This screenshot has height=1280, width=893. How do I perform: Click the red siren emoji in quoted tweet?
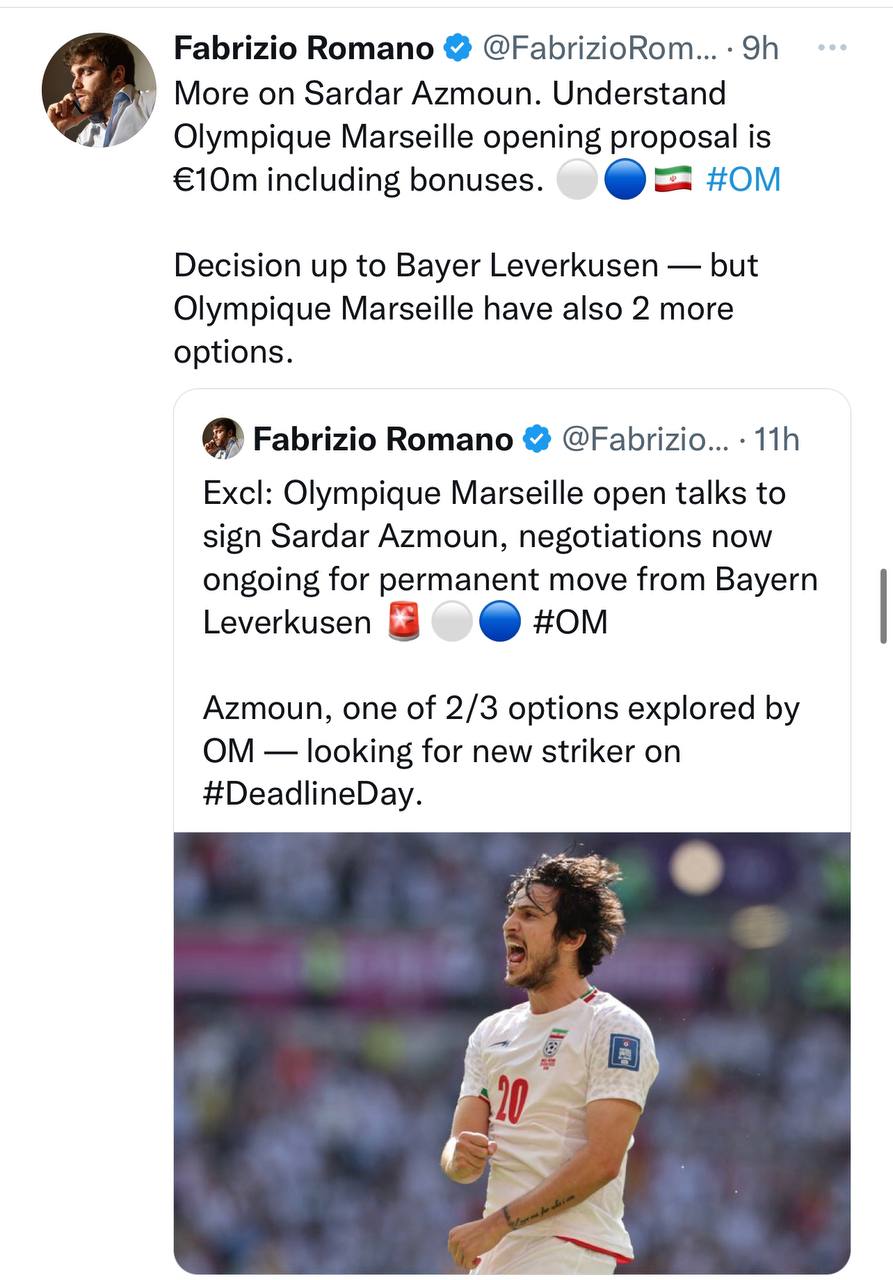point(404,622)
